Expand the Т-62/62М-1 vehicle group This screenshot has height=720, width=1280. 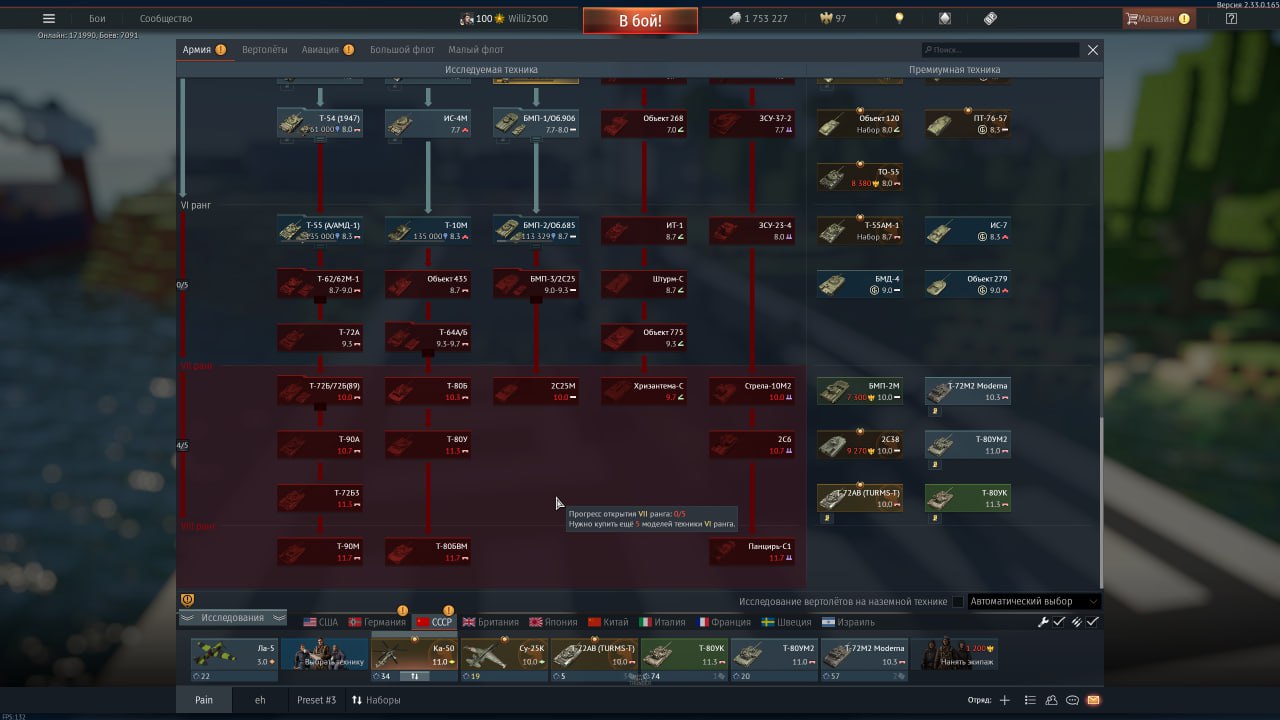click(320, 284)
